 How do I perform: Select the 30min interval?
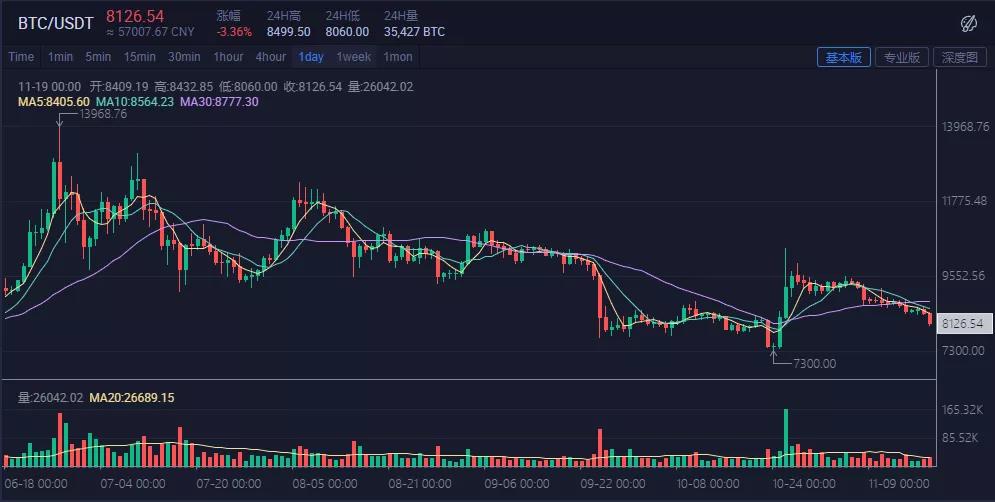[184, 57]
